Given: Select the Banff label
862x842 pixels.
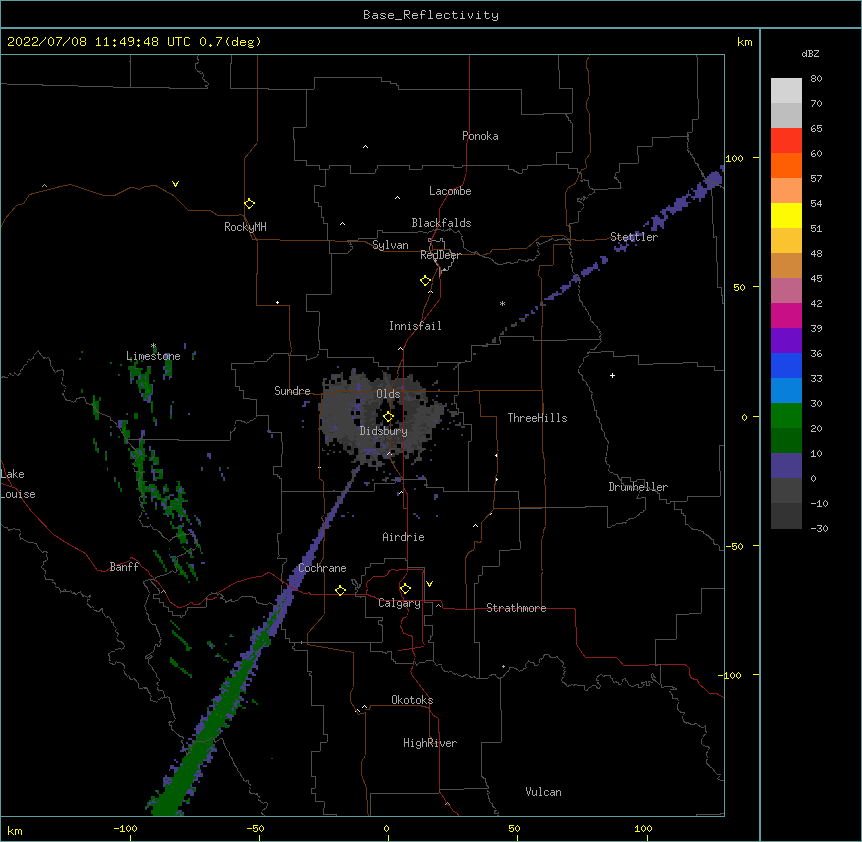Looking at the screenshot, I should click(x=124, y=567).
